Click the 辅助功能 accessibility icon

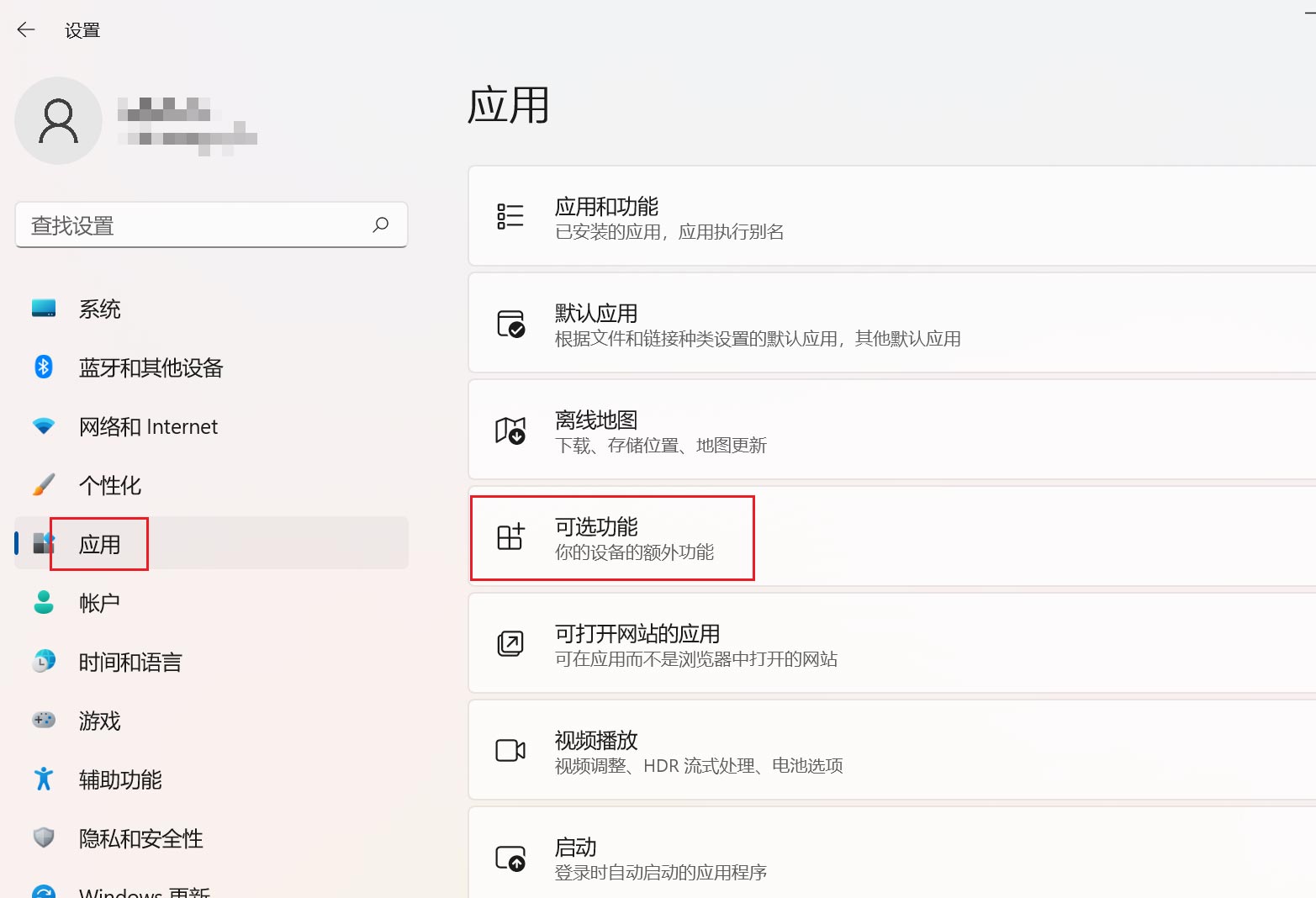click(x=42, y=779)
